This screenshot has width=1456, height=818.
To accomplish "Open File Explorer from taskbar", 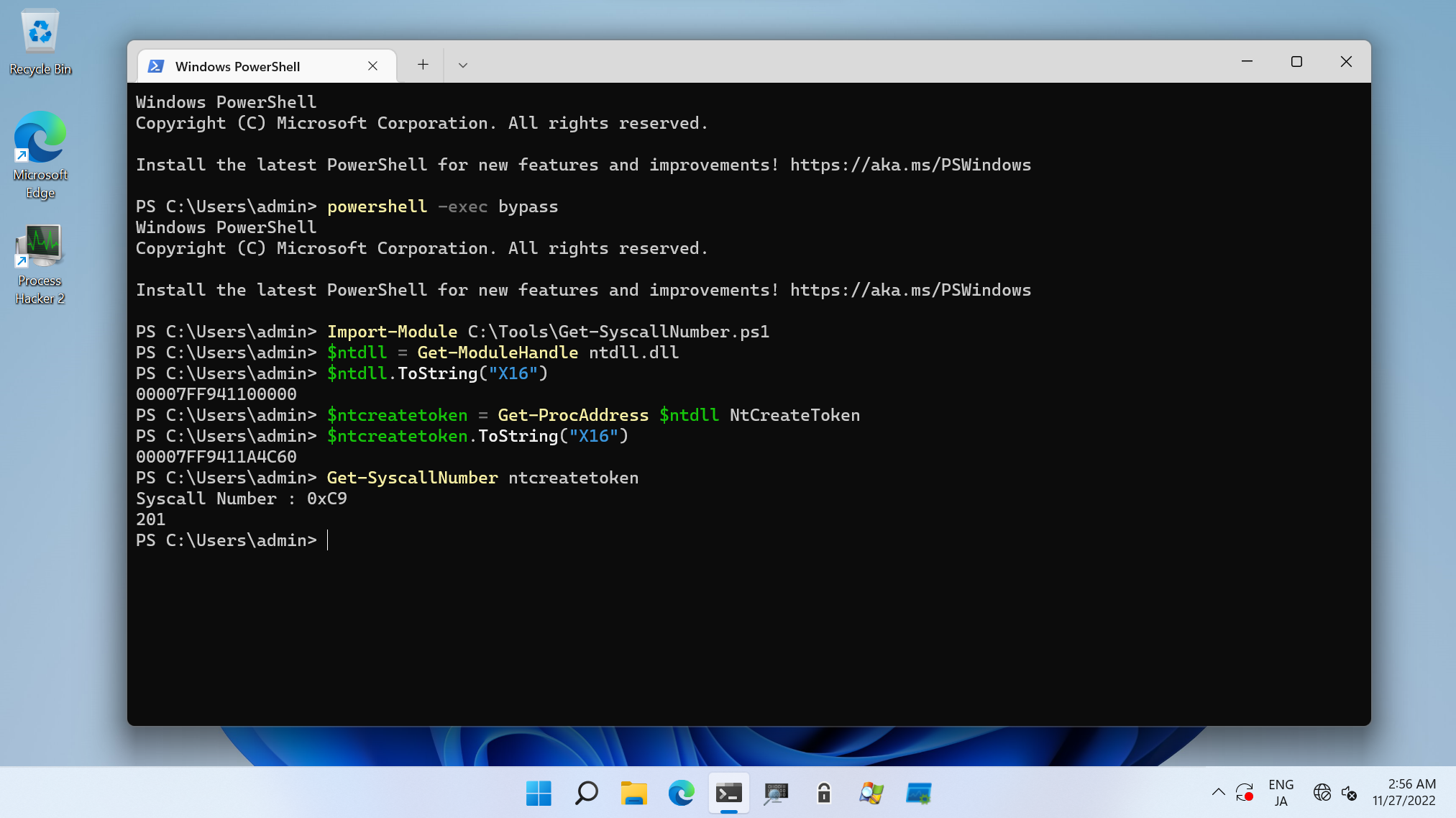I will tap(633, 793).
